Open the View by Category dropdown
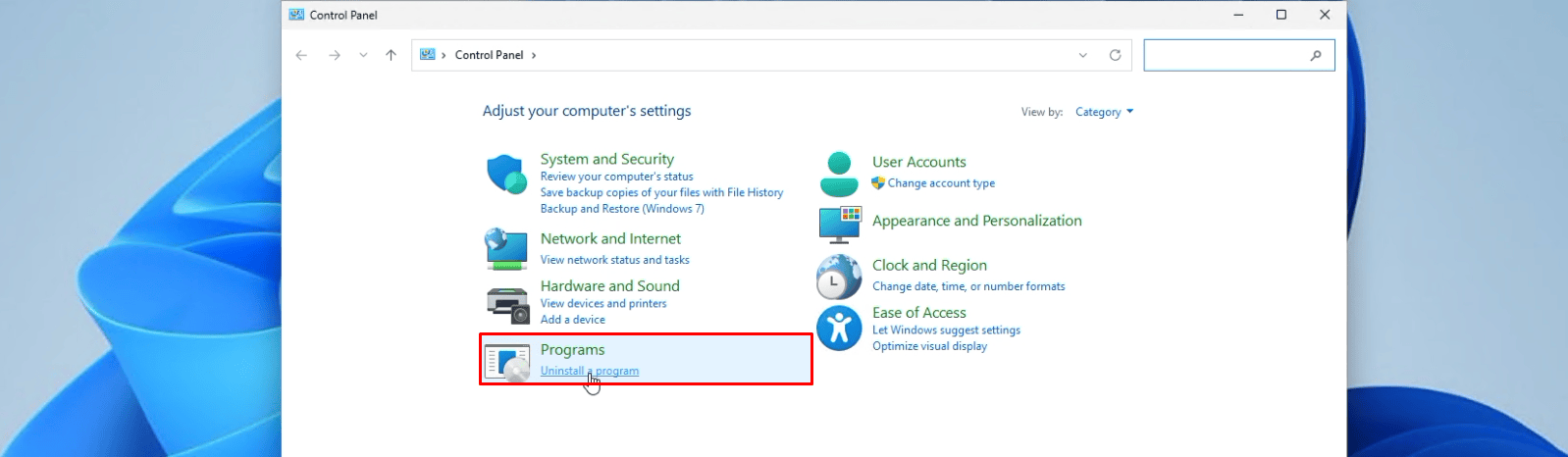The height and width of the screenshot is (457, 1568). 1104,112
